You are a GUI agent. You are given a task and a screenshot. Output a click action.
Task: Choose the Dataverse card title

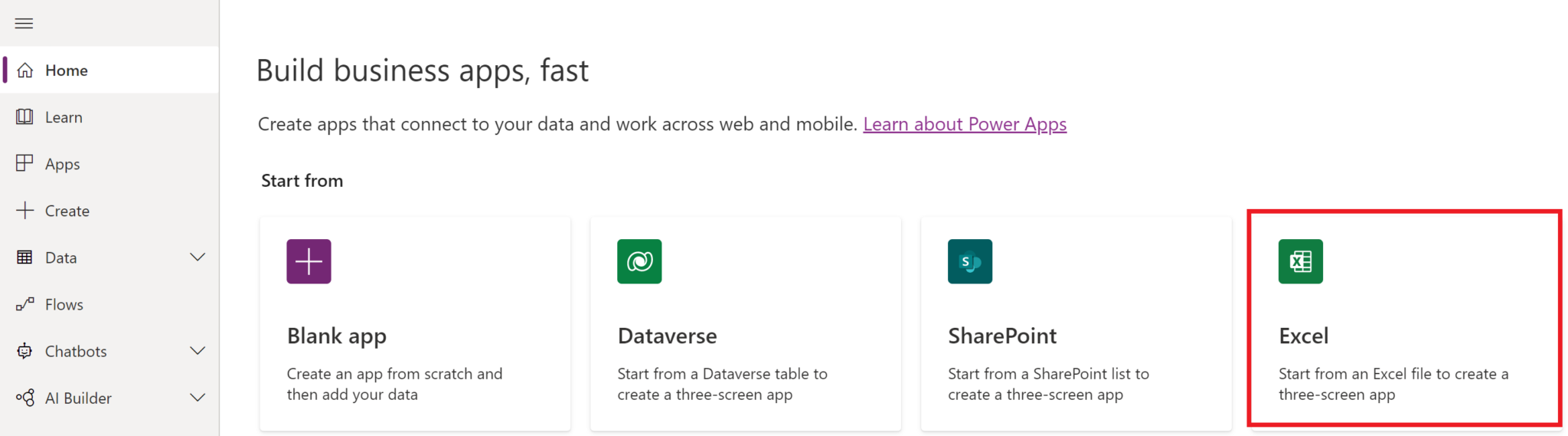point(667,336)
